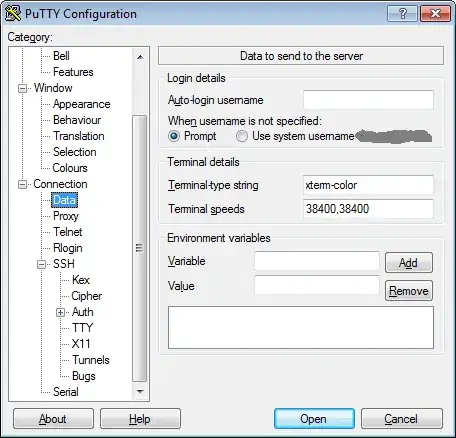Select Use system username radio button
The image size is (456, 438).
tap(242, 136)
